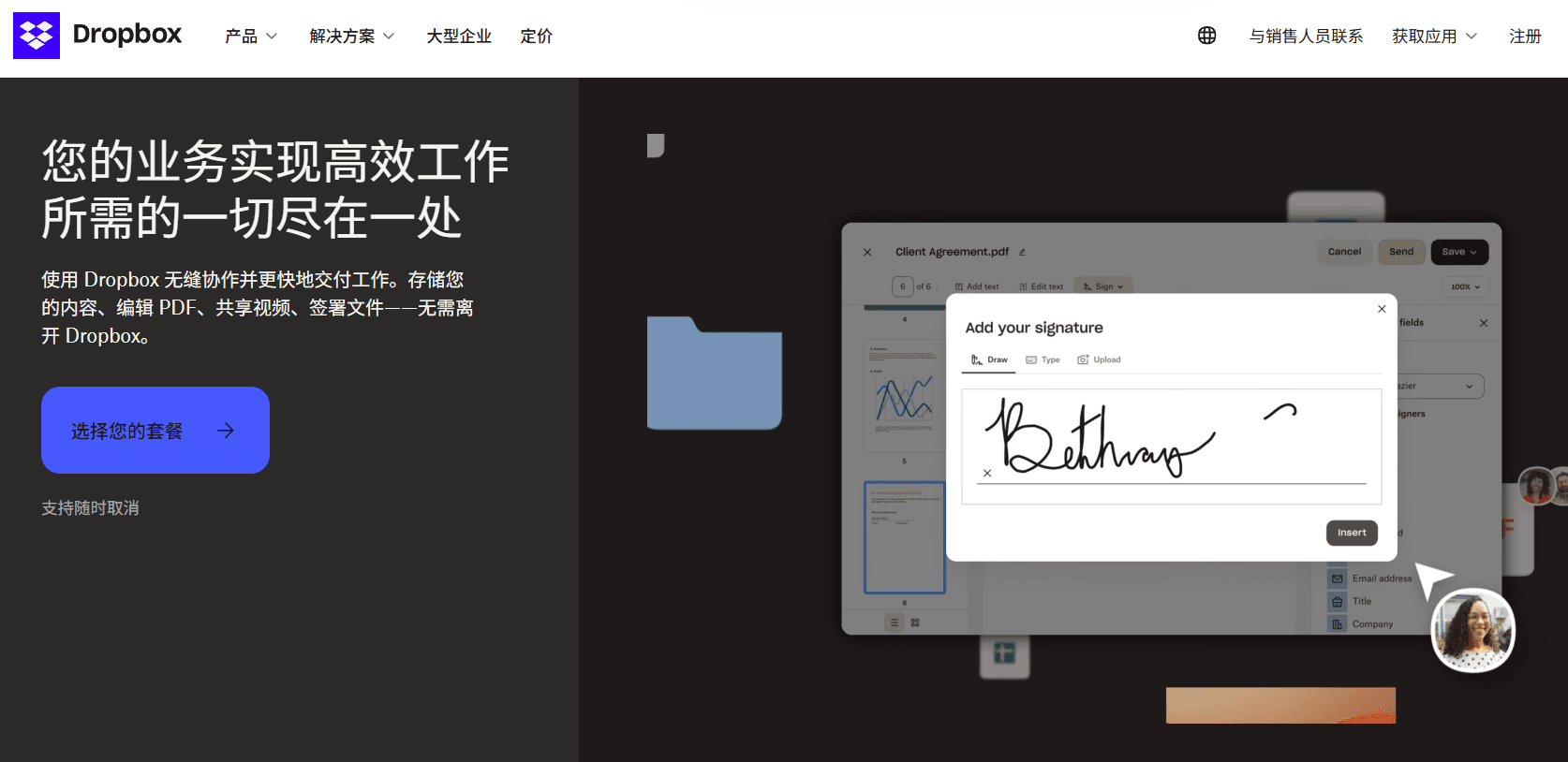Expand the 获取应用 dropdown

(x=1434, y=37)
